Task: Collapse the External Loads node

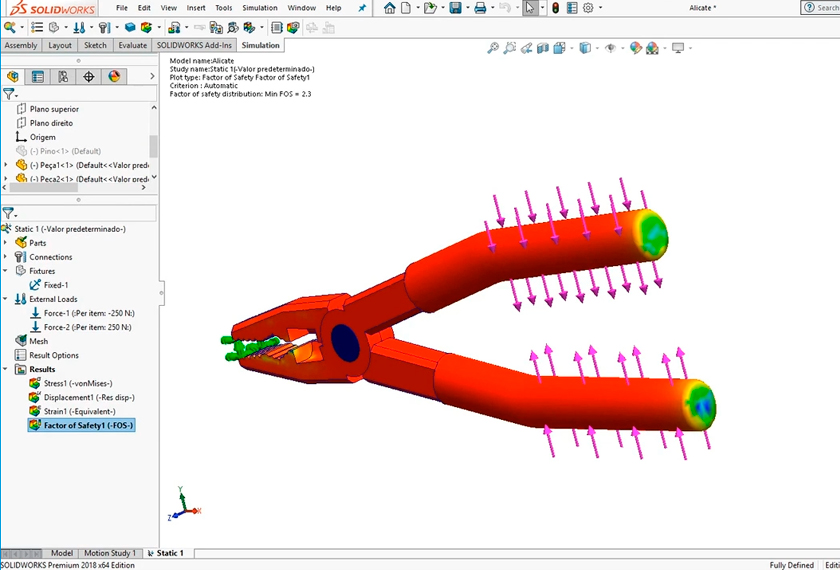Action: 6,299
